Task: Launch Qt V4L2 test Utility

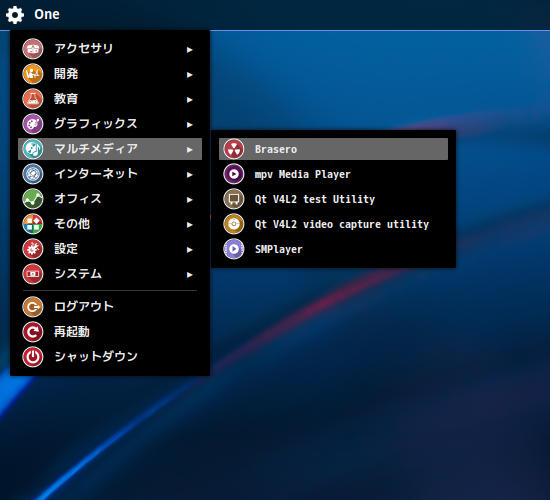Action: coord(333,199)
